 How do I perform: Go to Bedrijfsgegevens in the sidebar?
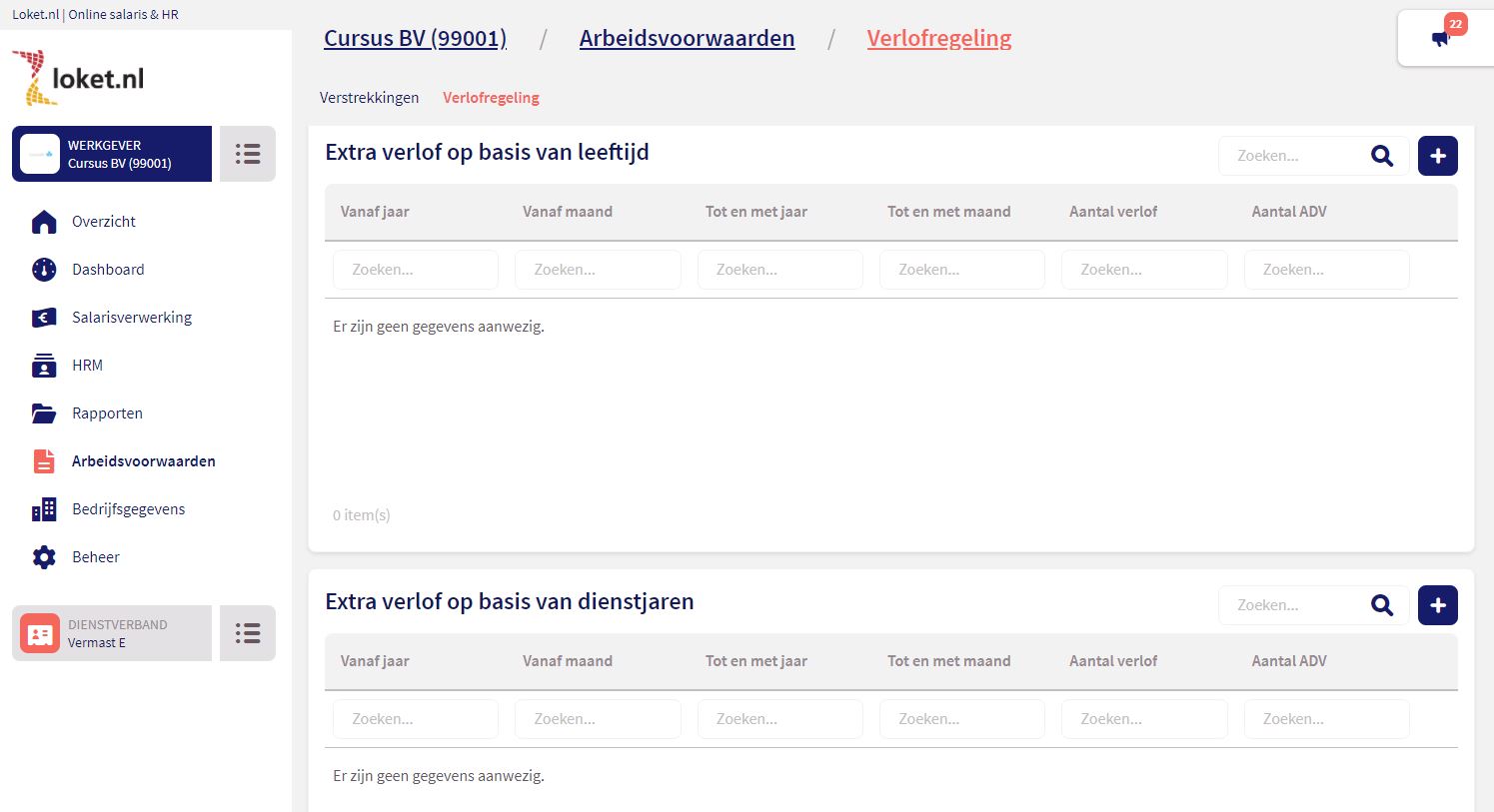pos(128,509)
